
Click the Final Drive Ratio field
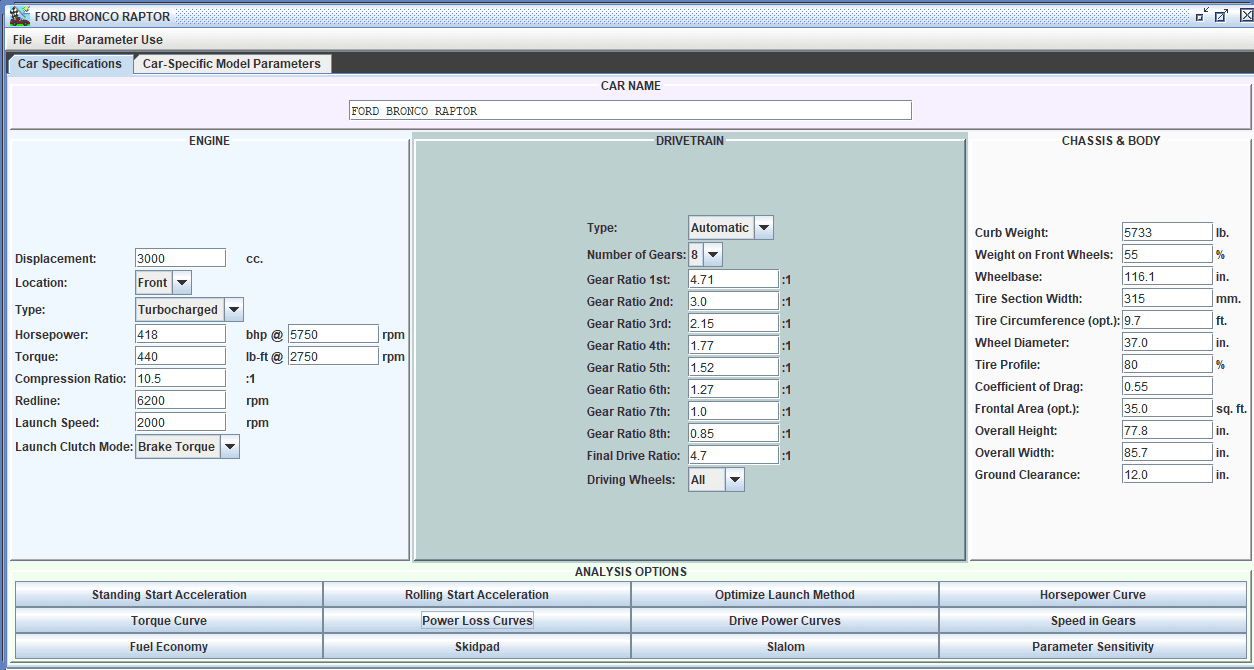pyautogui.click(x=733, y=455)
